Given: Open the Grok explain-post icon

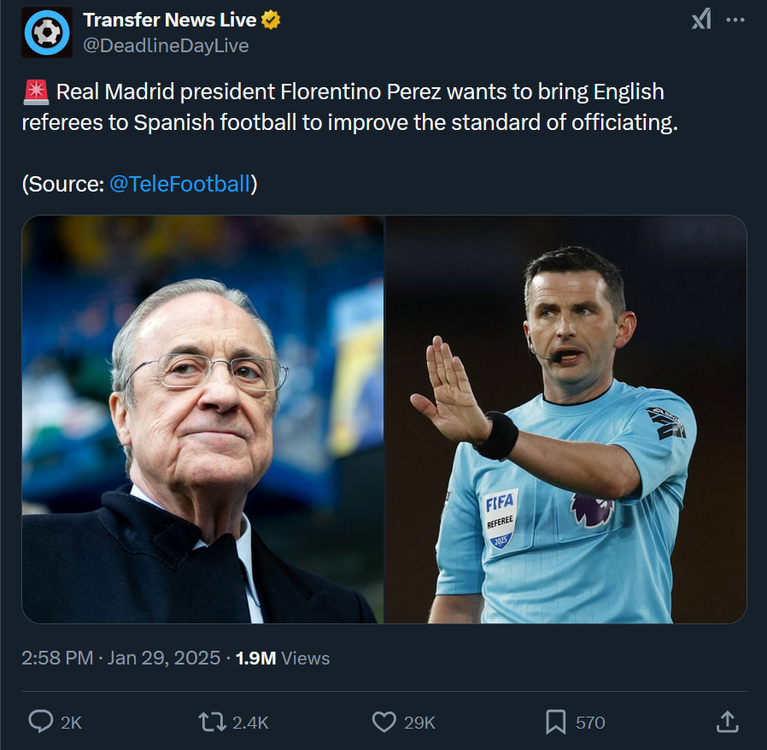Looking at the screenshot, I should tap(701, 20).
